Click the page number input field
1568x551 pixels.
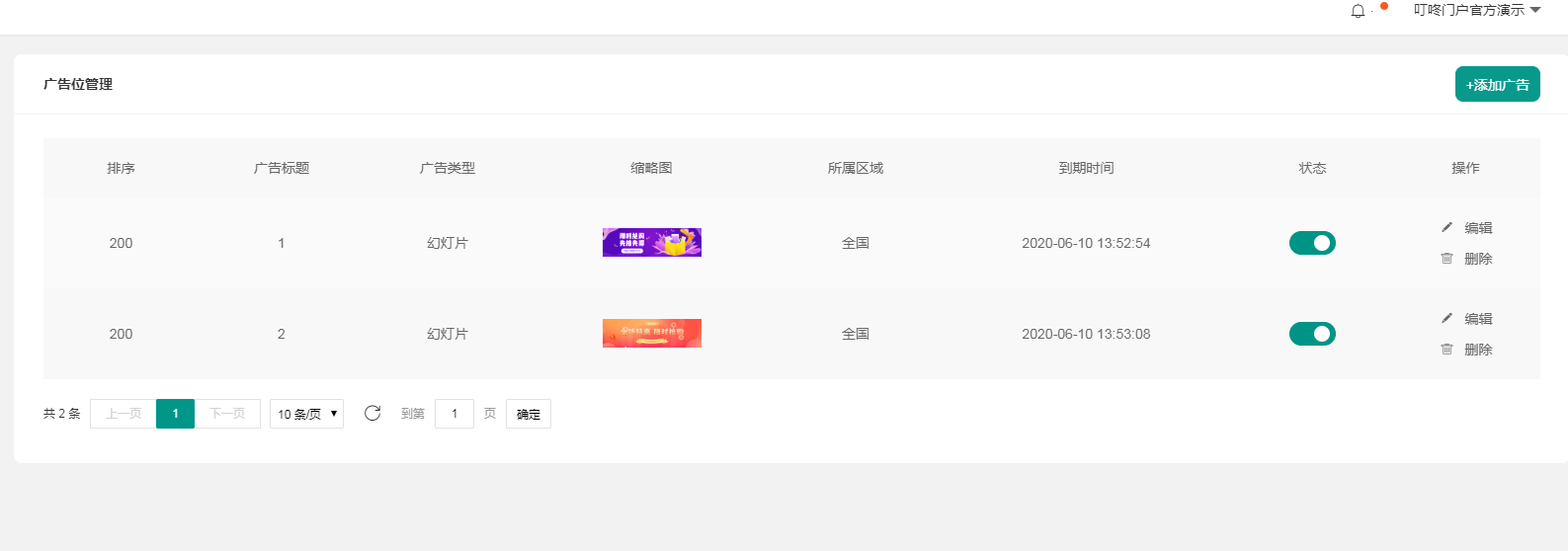point(454,414)
